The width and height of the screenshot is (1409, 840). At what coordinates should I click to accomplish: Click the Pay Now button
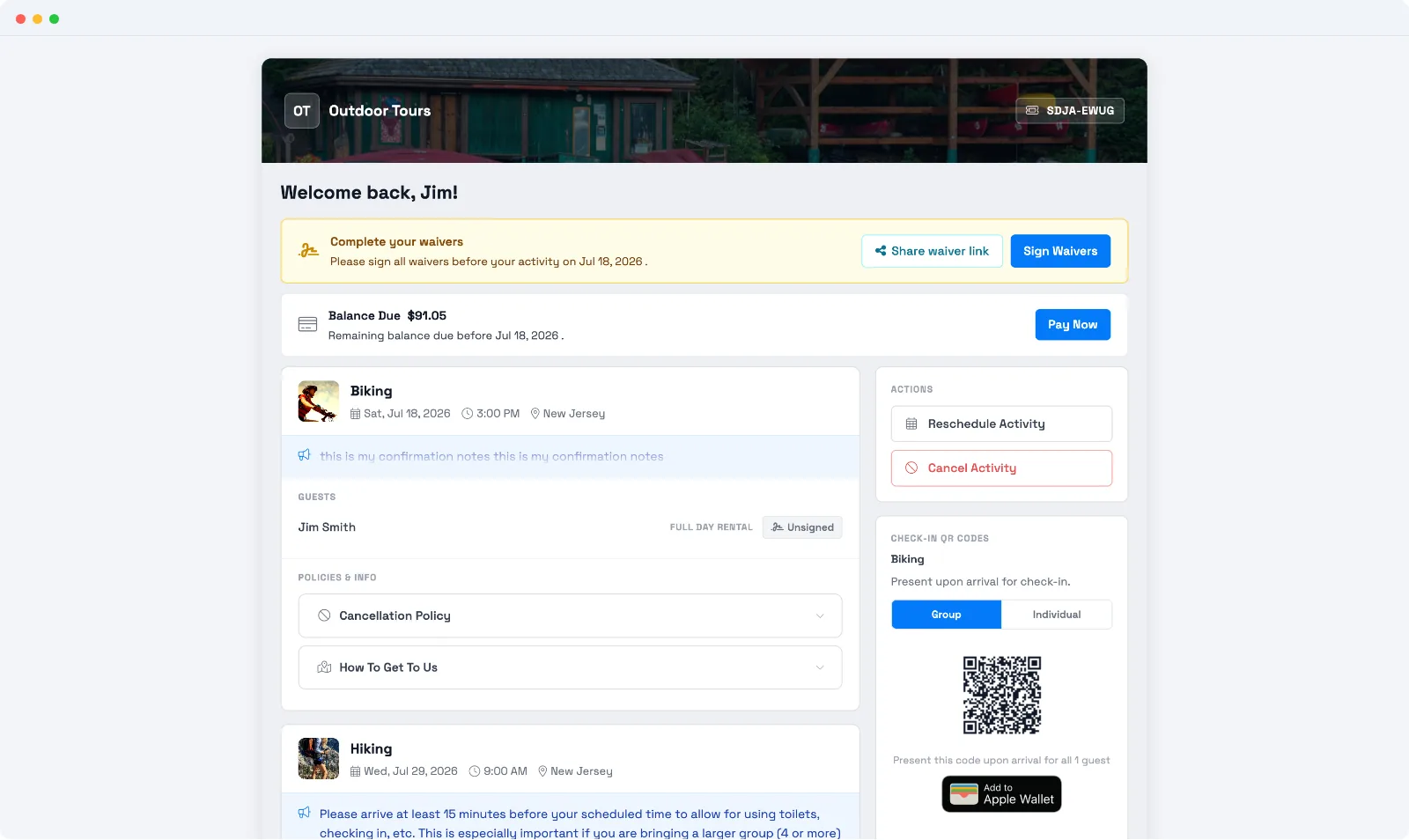point(1073,325)
